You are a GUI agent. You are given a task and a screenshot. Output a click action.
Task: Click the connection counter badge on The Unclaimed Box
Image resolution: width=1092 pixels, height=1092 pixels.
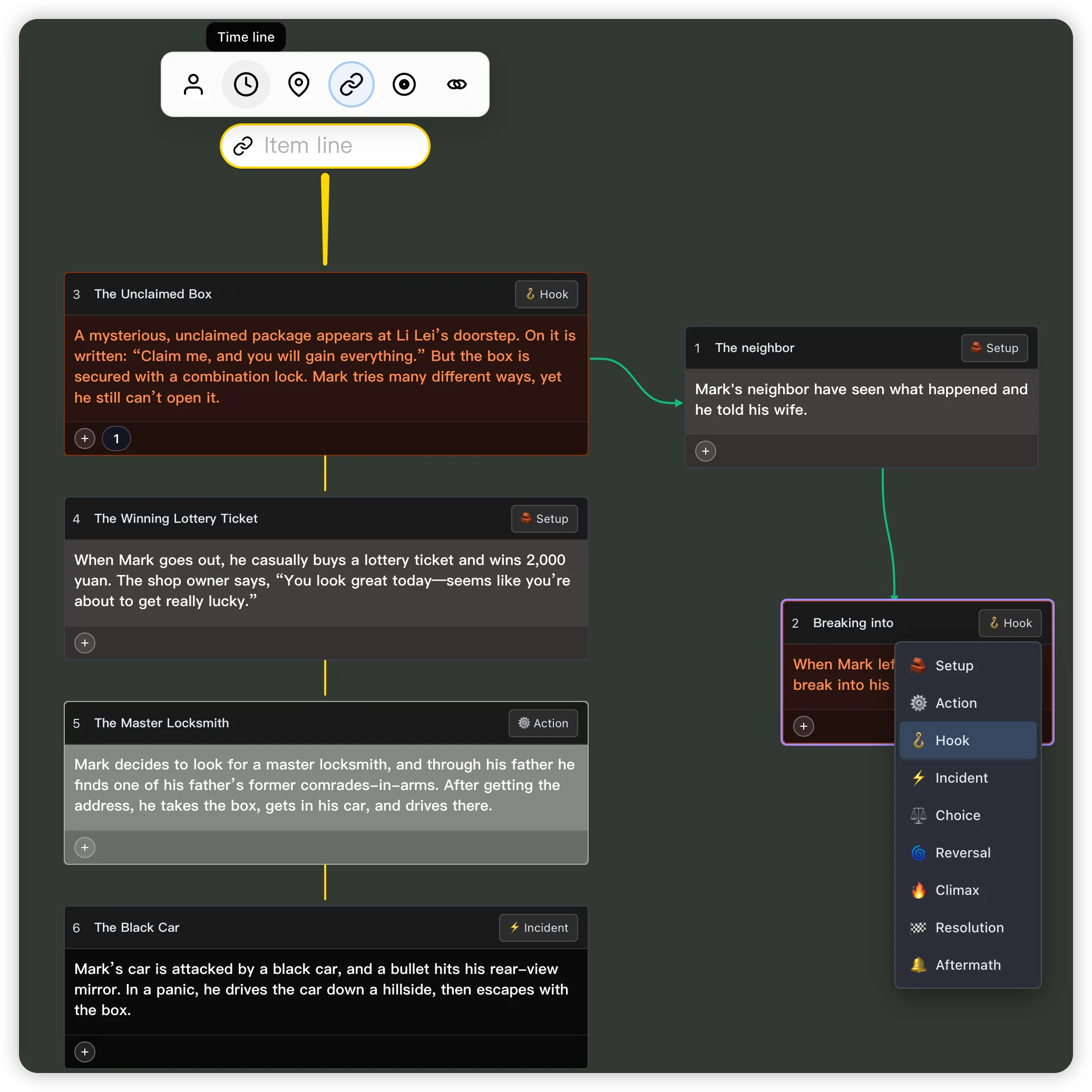click(116, 438)
